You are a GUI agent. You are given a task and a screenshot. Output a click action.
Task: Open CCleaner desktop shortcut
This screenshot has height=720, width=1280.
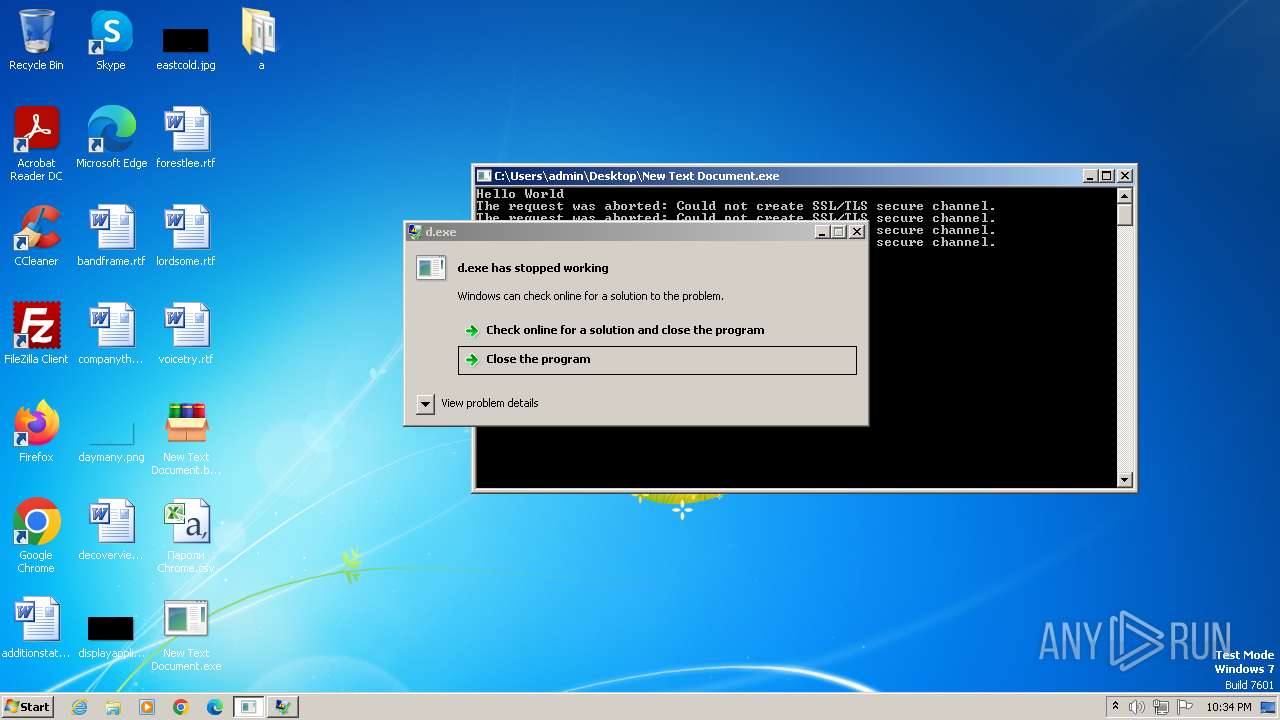click(36, 236)
